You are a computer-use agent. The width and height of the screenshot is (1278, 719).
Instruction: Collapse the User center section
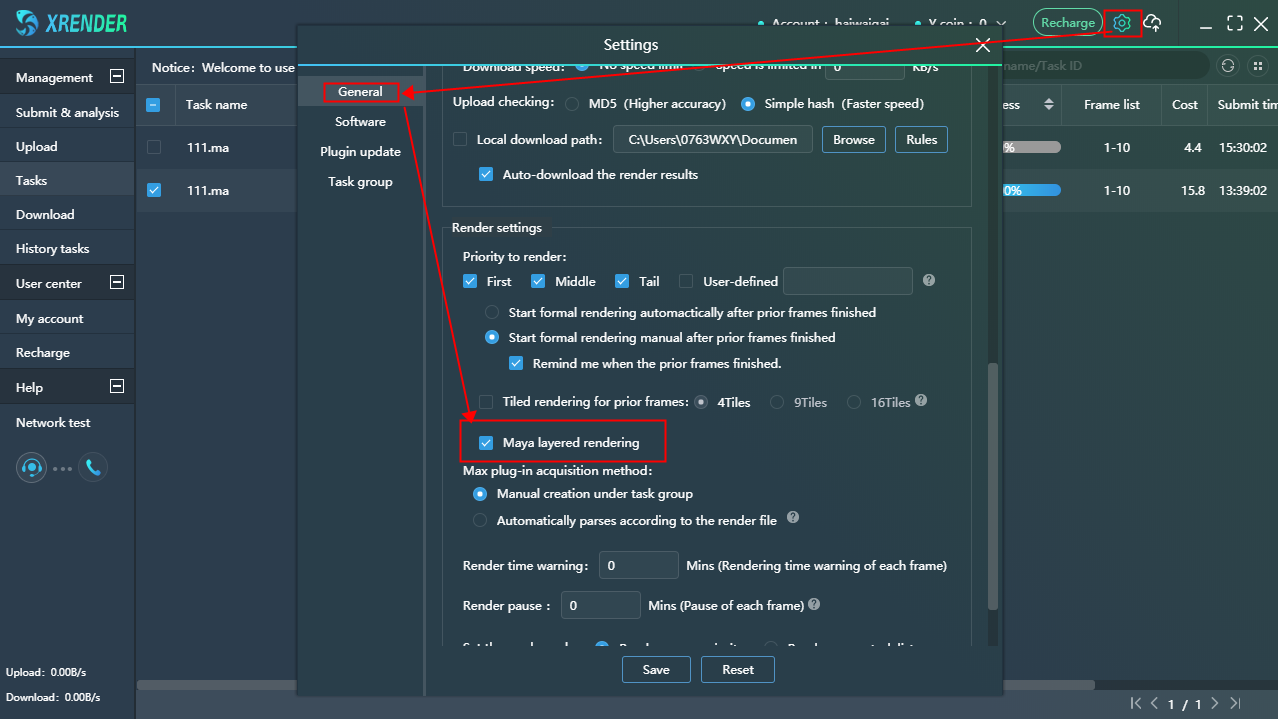pos(117,283)
